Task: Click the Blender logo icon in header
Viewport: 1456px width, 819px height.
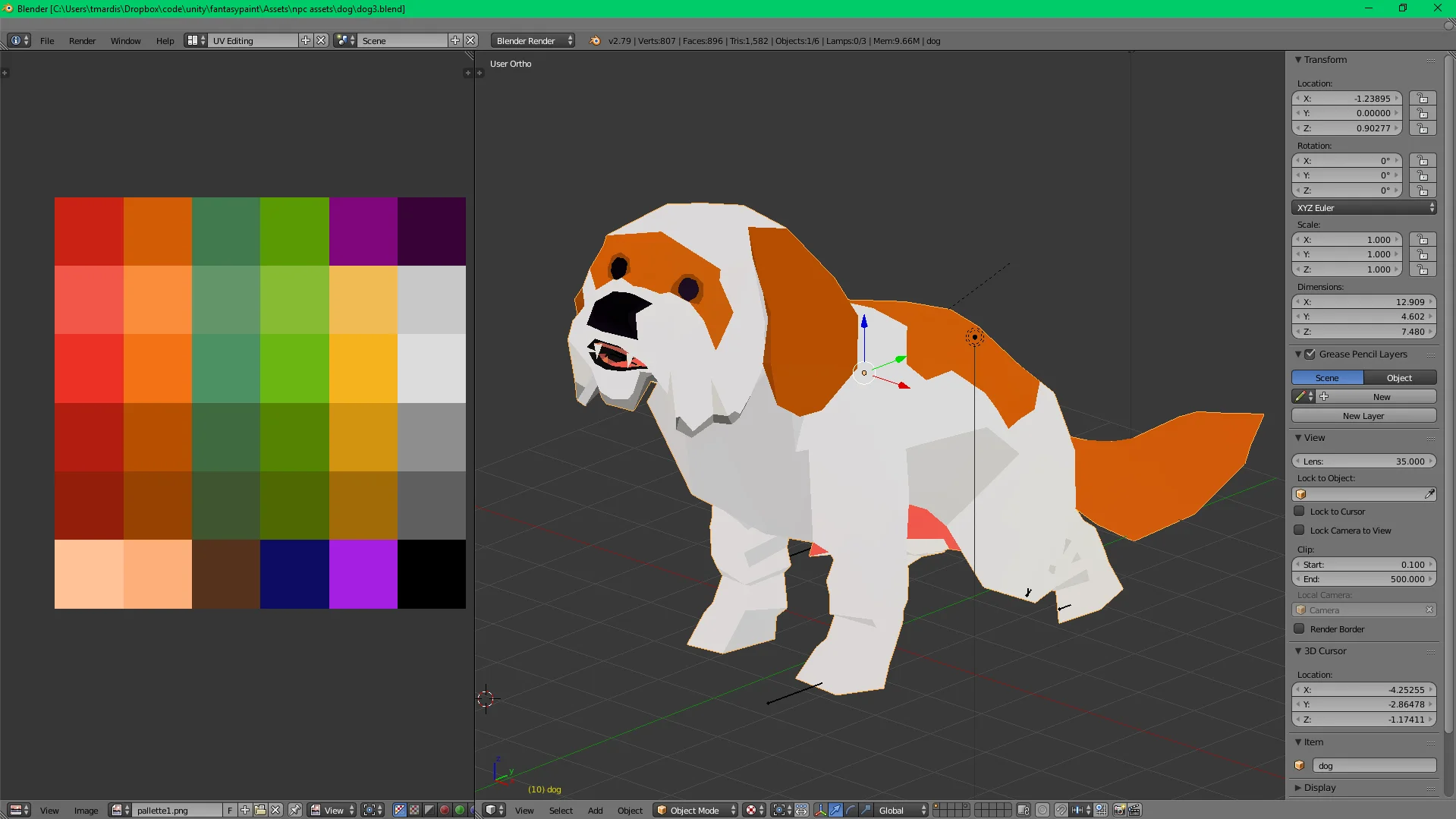Action: 595,41
